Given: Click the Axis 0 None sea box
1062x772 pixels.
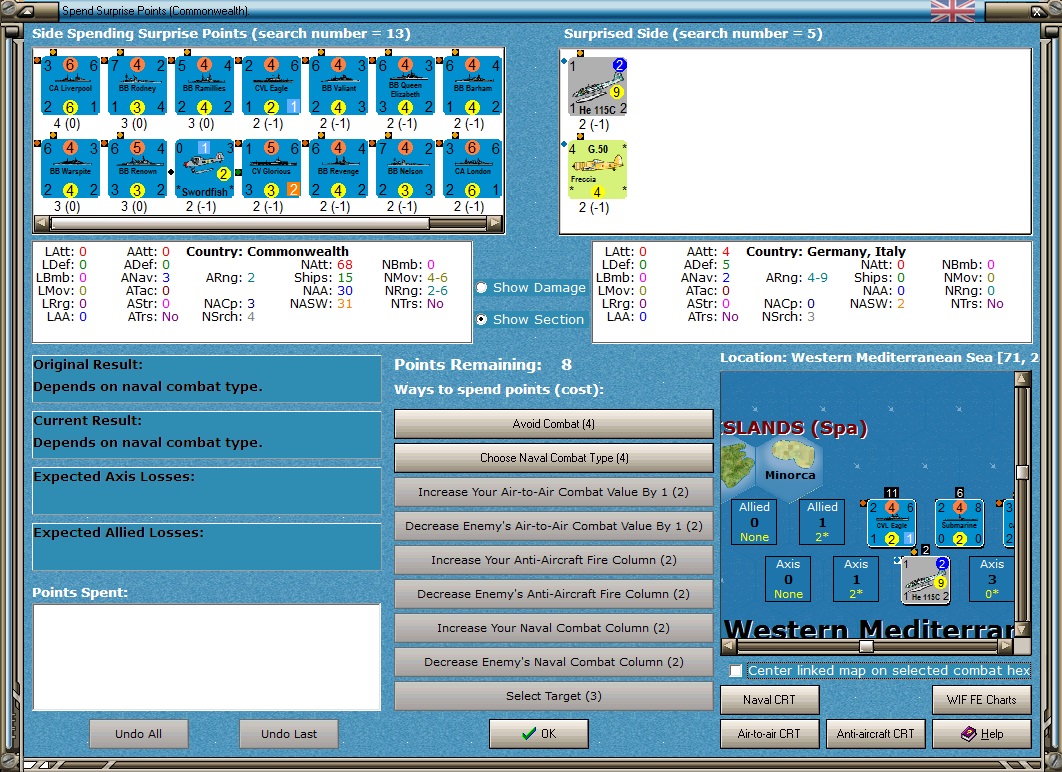Looking at the screenshot, I should pos(788,579).
